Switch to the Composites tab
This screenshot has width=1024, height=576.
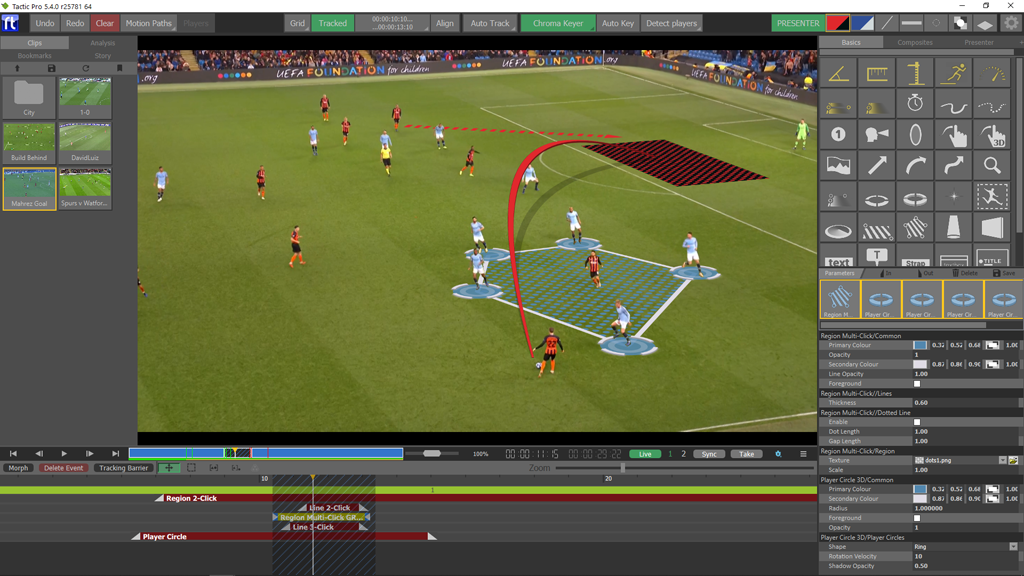click(x=914, y=43)
